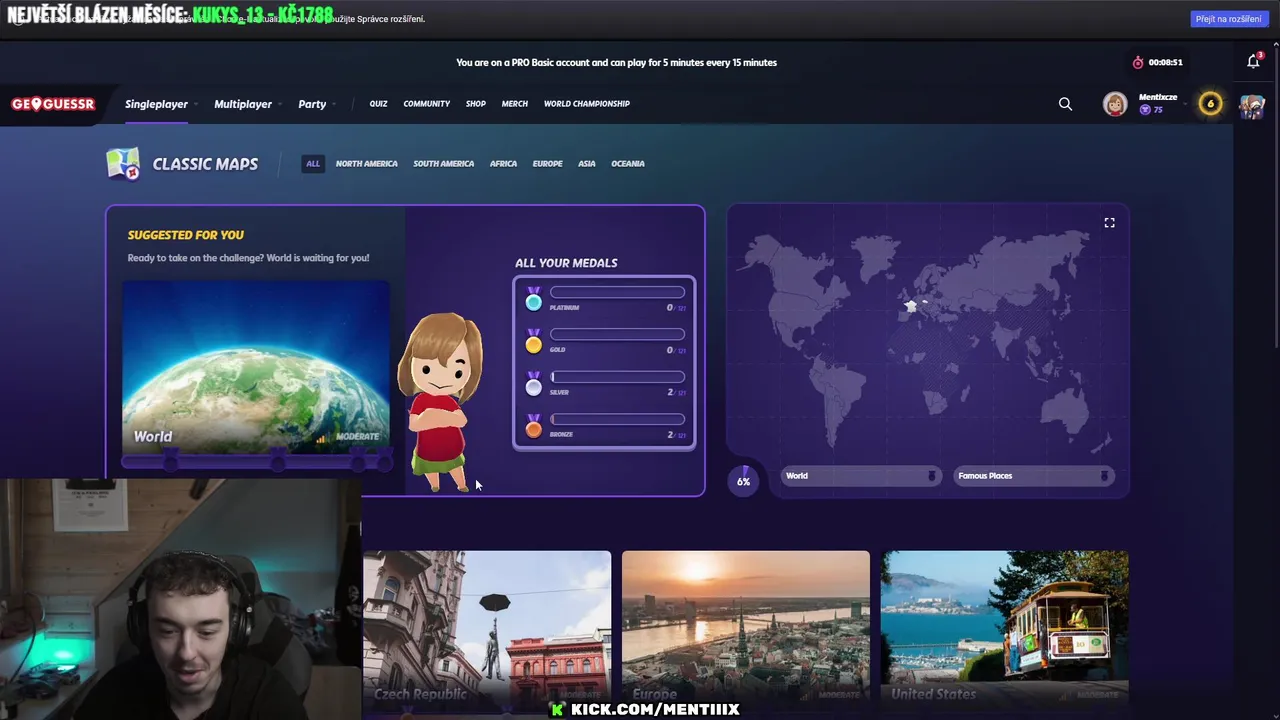This screenshot has height=720, width=1280.
Task: Filter maps by Asia
Action: tap(587, 164)
